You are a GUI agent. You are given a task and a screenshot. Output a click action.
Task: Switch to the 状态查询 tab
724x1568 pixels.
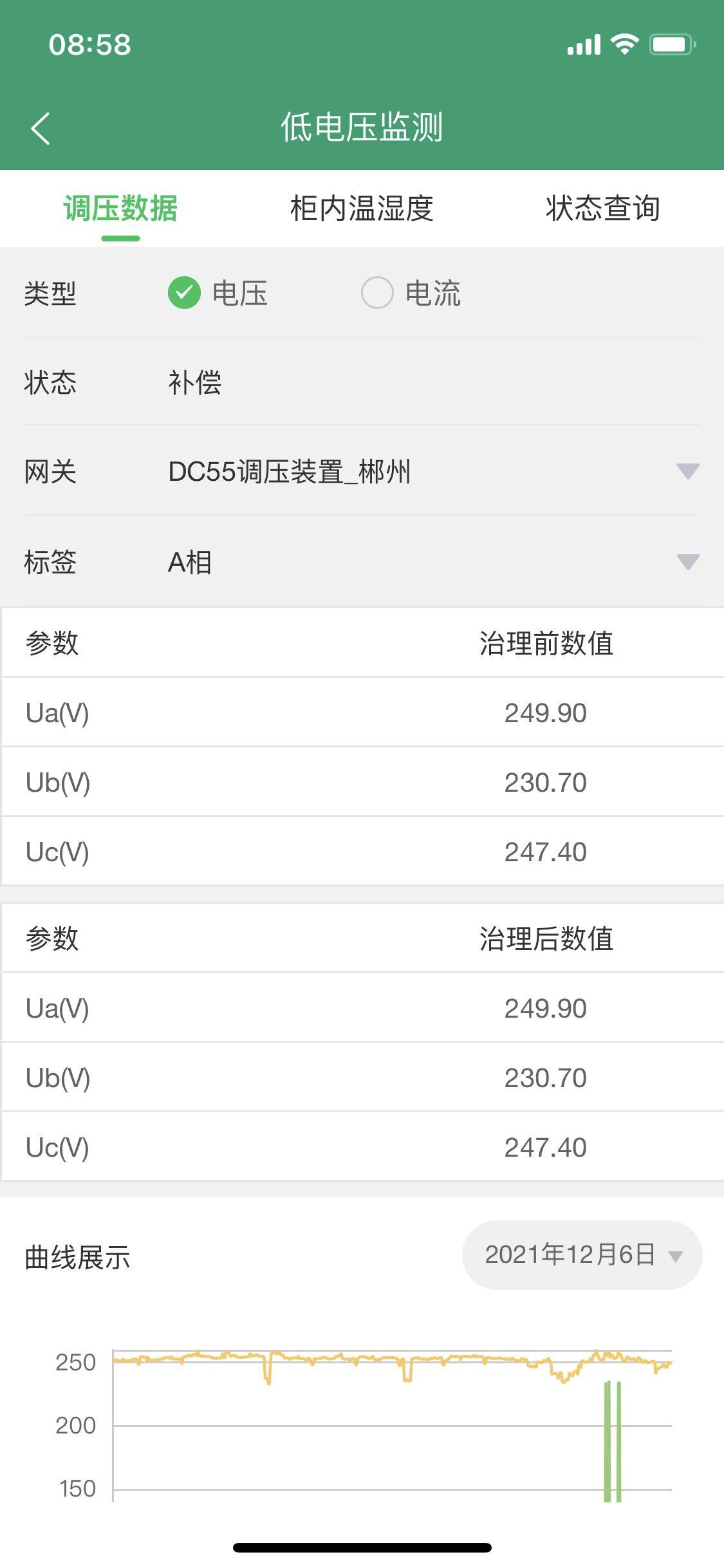tap(603, 209)
